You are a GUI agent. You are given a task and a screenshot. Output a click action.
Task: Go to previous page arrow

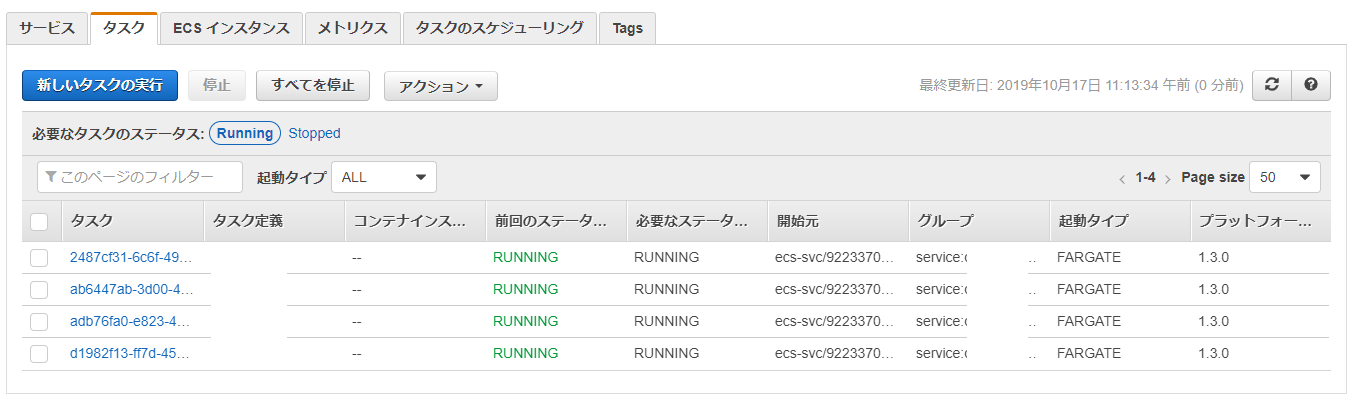1122,178
